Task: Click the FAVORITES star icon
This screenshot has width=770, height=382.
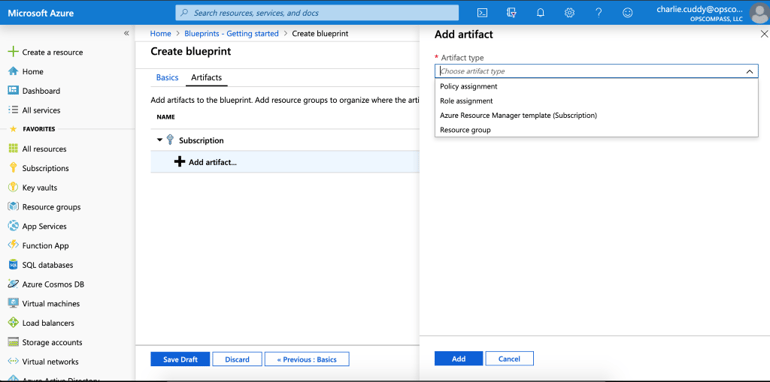Action: 13,129
